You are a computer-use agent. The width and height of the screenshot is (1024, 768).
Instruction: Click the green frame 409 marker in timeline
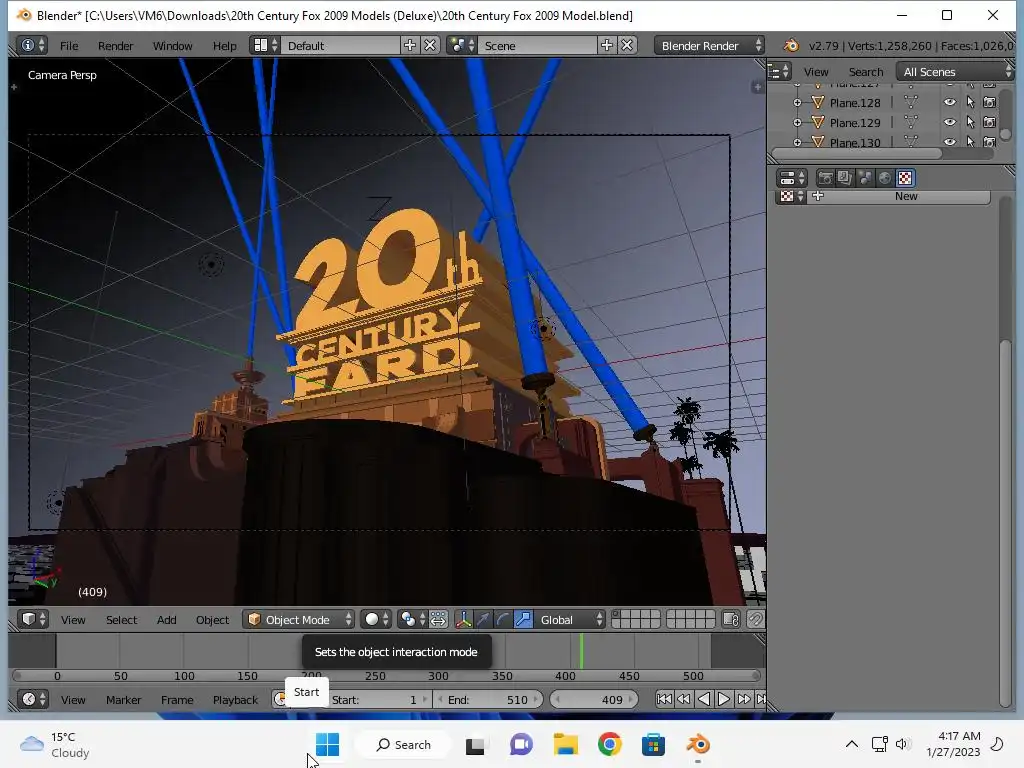[x=581, y=651]
